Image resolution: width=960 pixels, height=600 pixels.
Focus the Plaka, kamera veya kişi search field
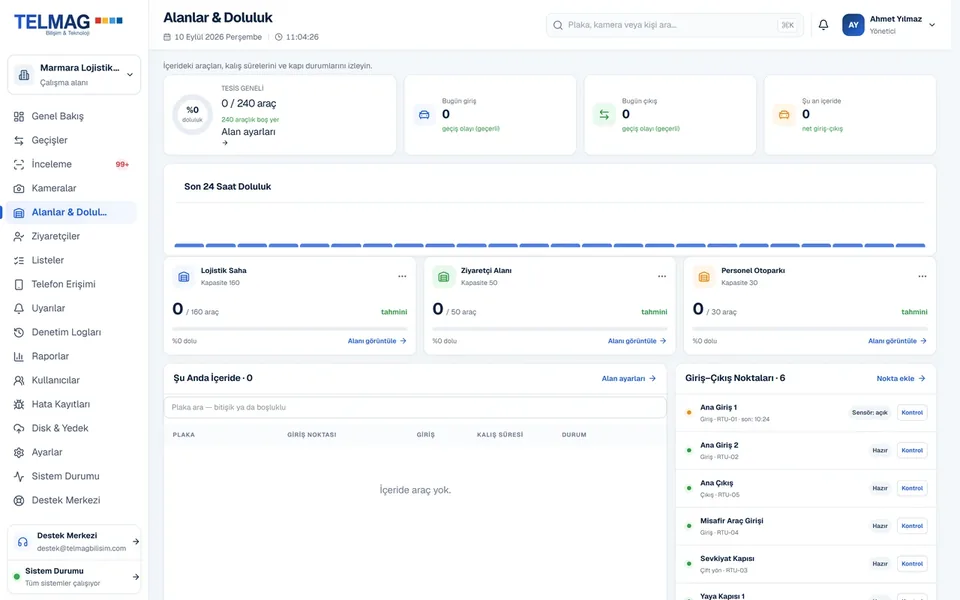click(675, 25)
